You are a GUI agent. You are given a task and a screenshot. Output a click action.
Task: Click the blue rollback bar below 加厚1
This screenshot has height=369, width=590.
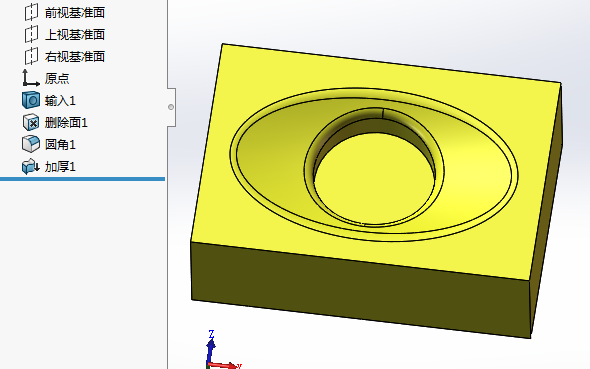click(x=82, y=179)
